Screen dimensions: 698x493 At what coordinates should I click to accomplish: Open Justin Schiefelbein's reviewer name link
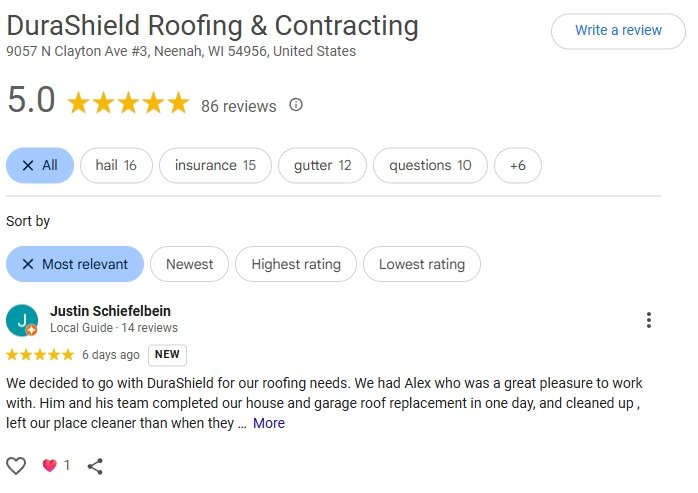[x=110, y=311]
